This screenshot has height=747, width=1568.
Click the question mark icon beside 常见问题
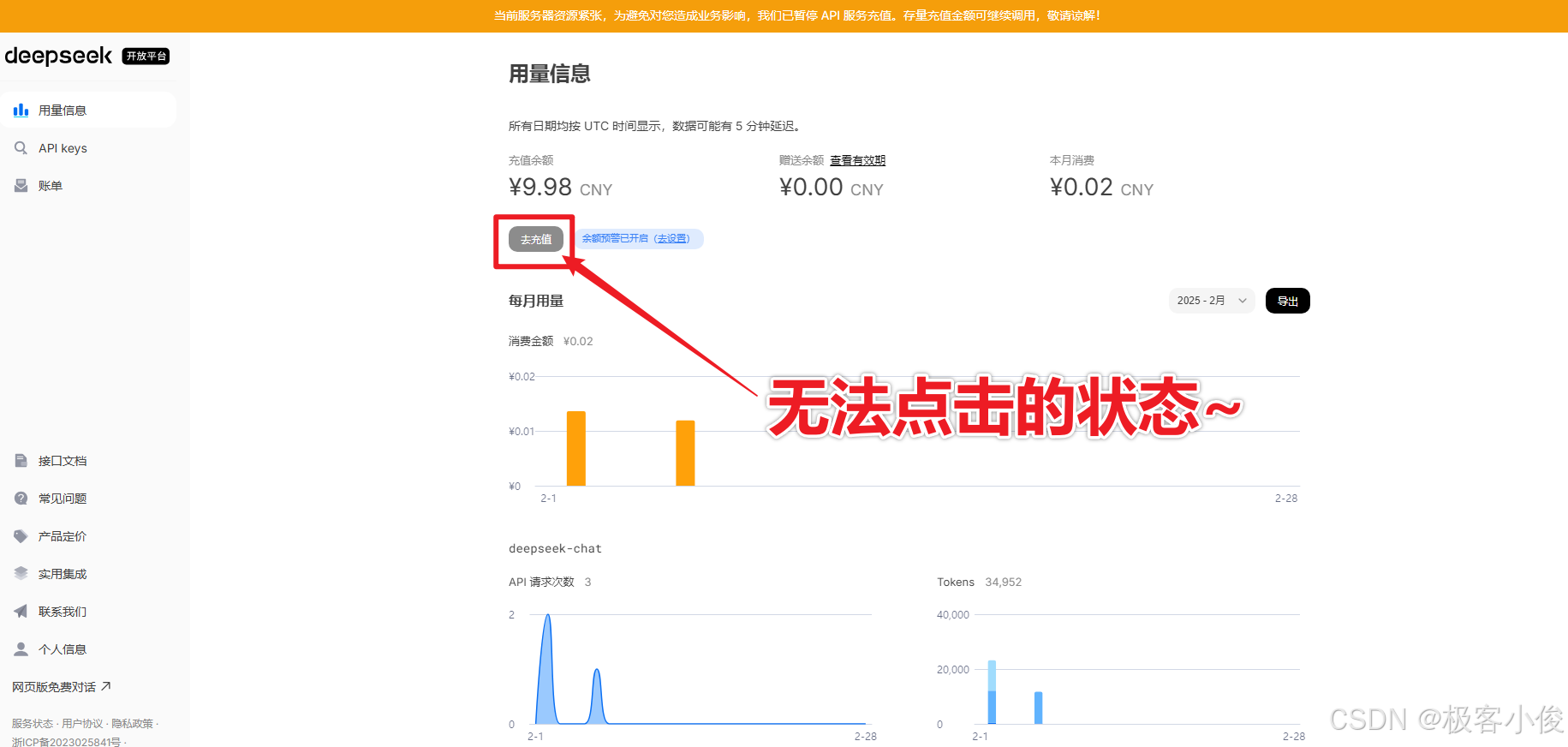point(21,499)
